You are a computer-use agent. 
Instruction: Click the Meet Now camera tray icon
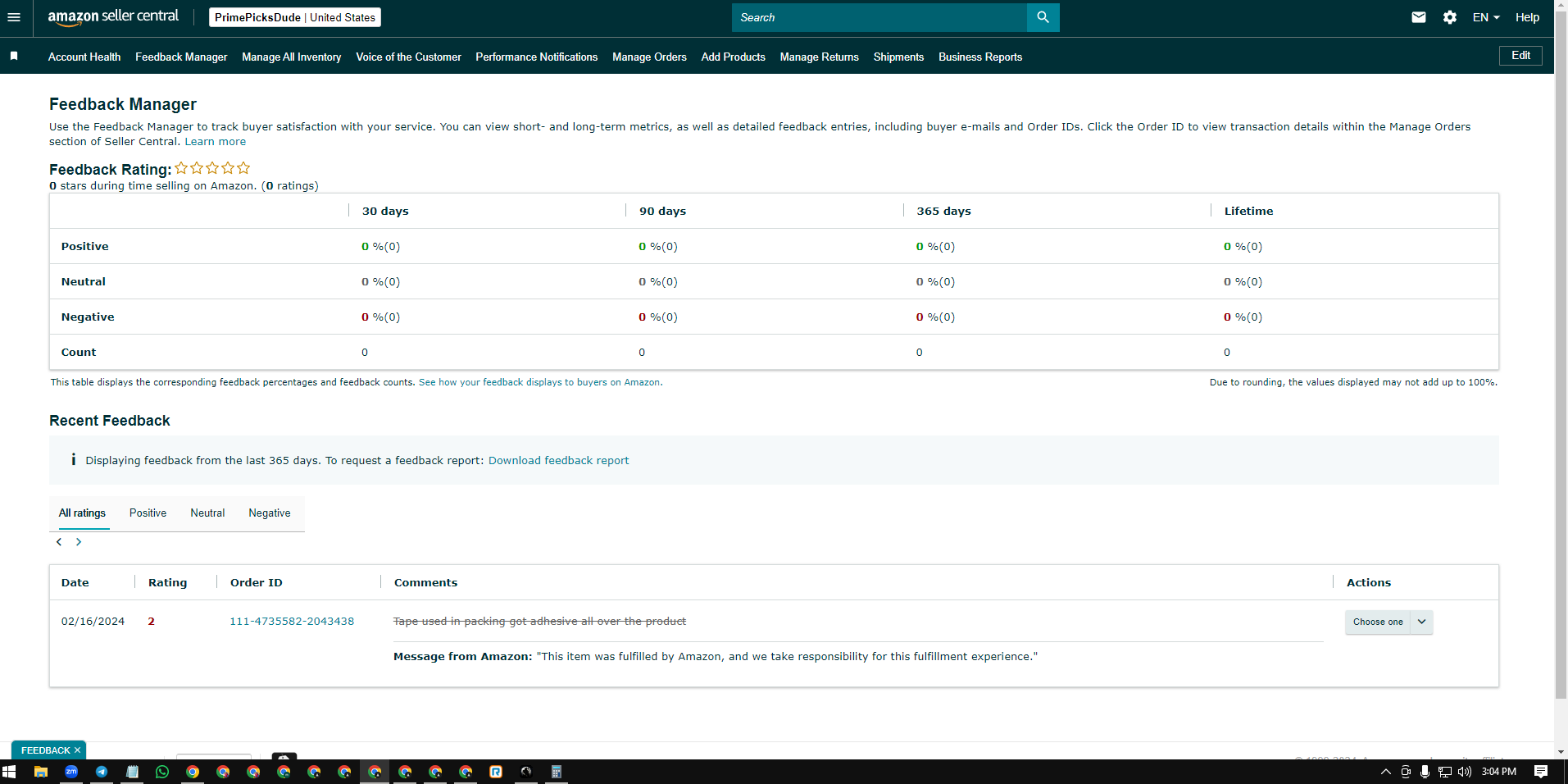1406,772
